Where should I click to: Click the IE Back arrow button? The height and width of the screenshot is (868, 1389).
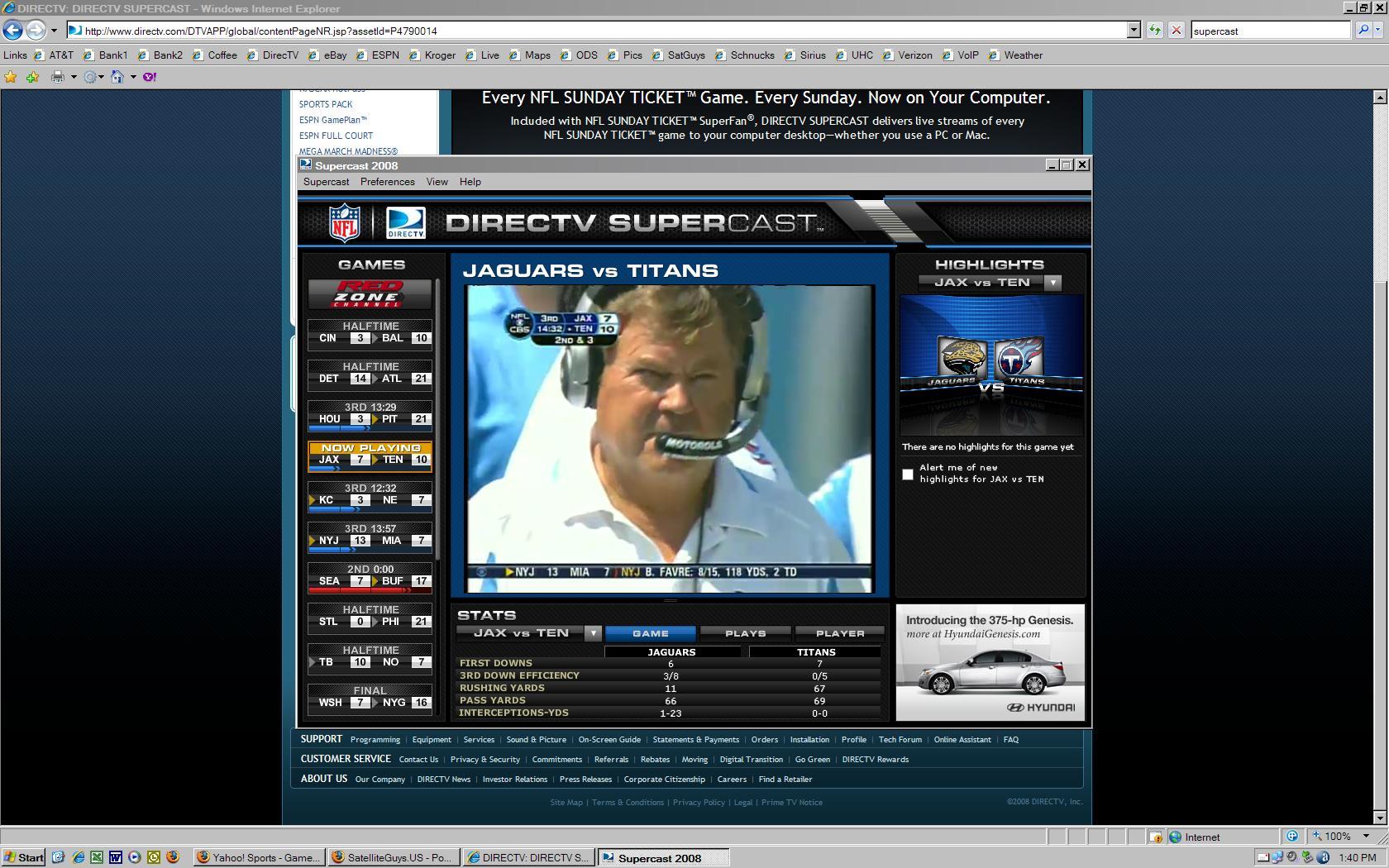(12, 31)
